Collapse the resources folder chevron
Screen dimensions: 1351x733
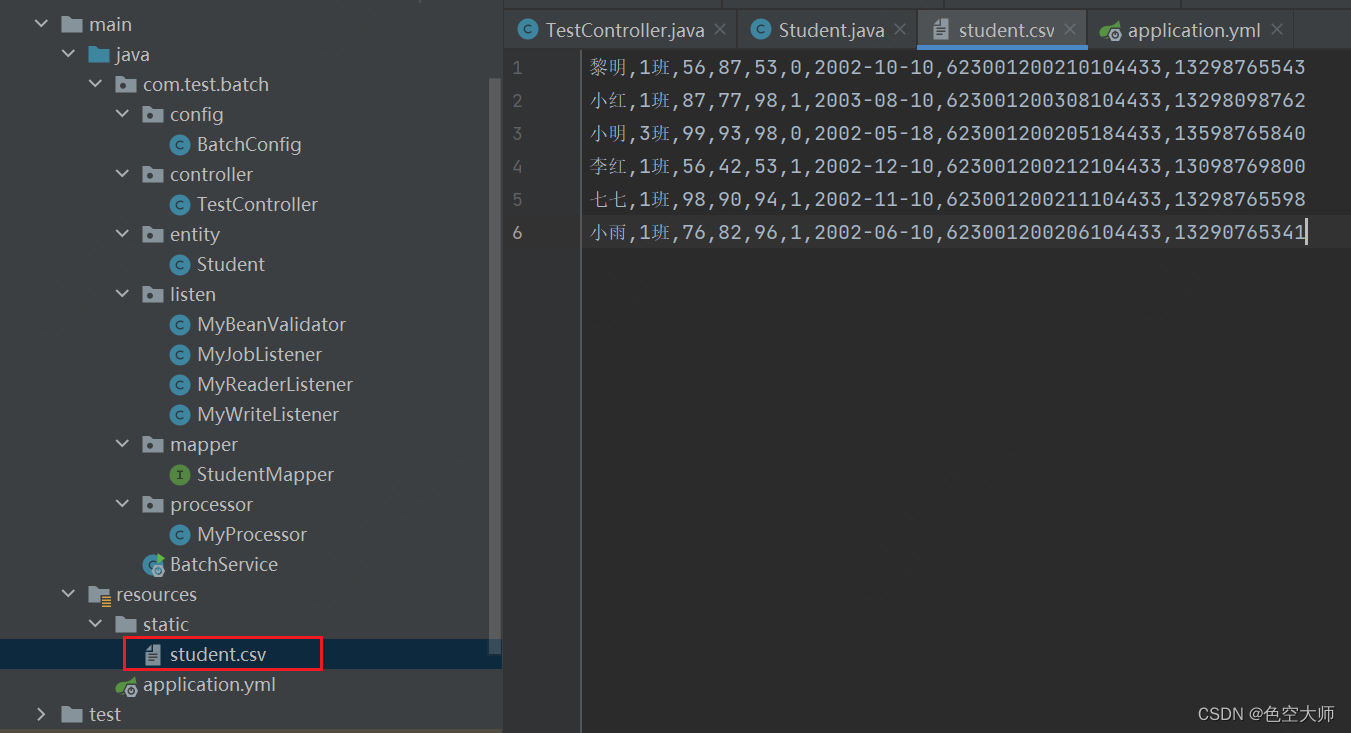pyautogui.click(x=68, y=594)
